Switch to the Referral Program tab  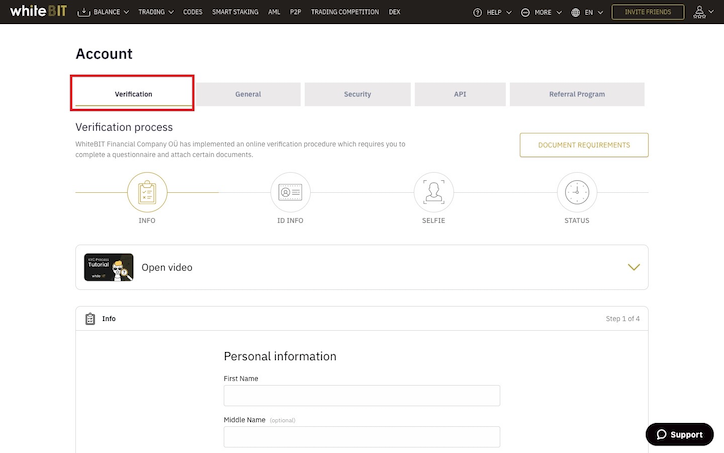pos(577,94)
